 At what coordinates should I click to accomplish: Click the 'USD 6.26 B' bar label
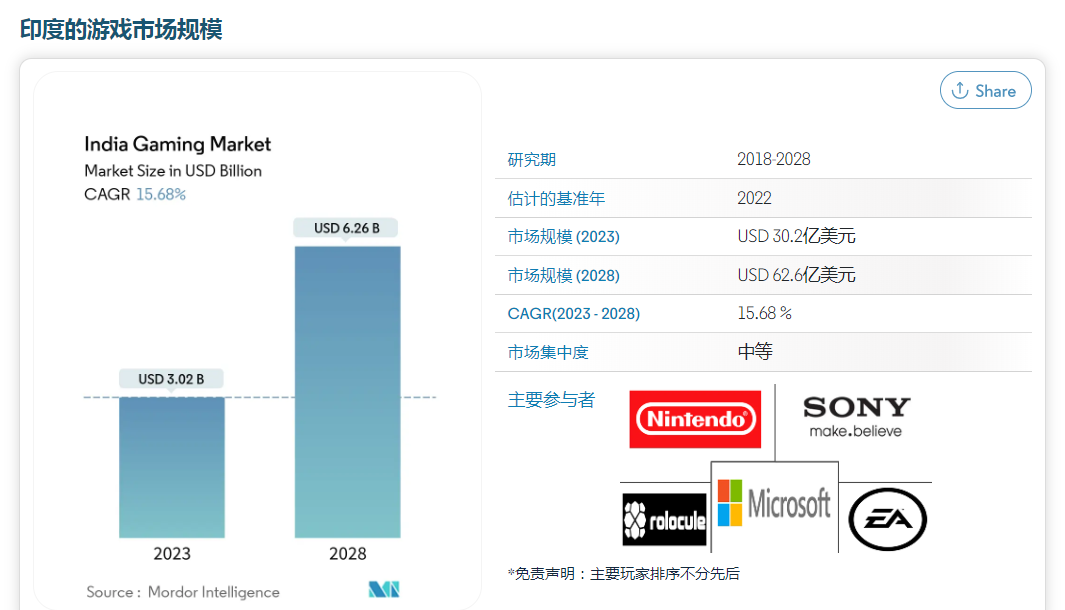[346, 228]
